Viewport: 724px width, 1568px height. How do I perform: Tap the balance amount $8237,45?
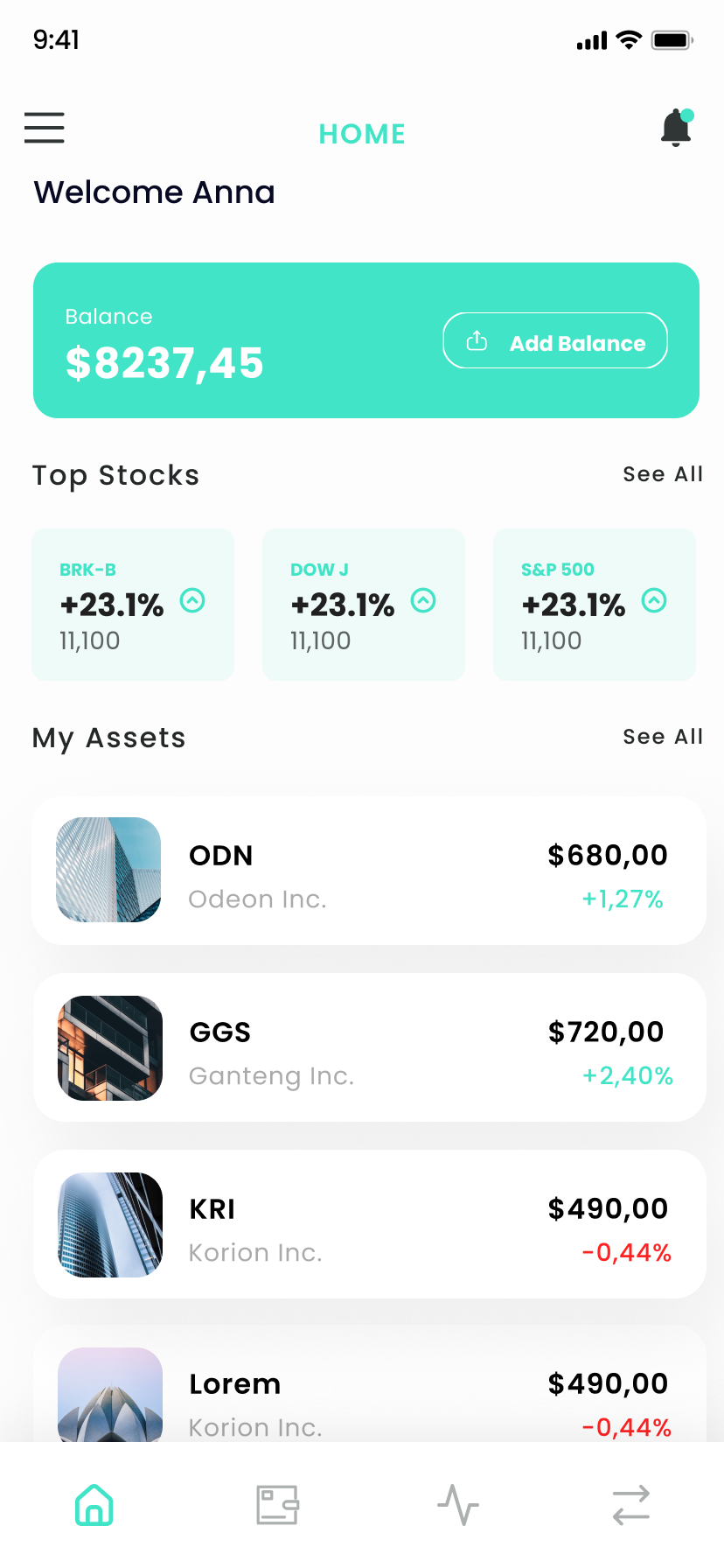(x=164, y=363)
